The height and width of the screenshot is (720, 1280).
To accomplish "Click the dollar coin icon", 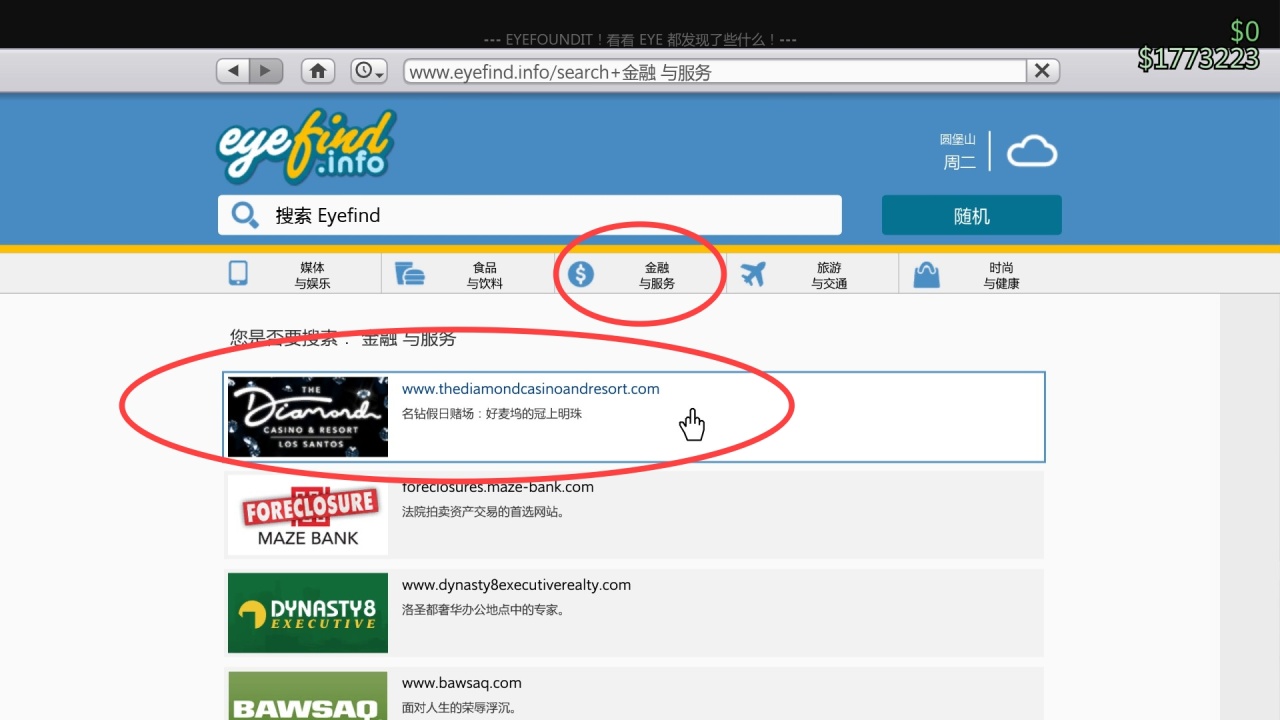I will [581, 273].
